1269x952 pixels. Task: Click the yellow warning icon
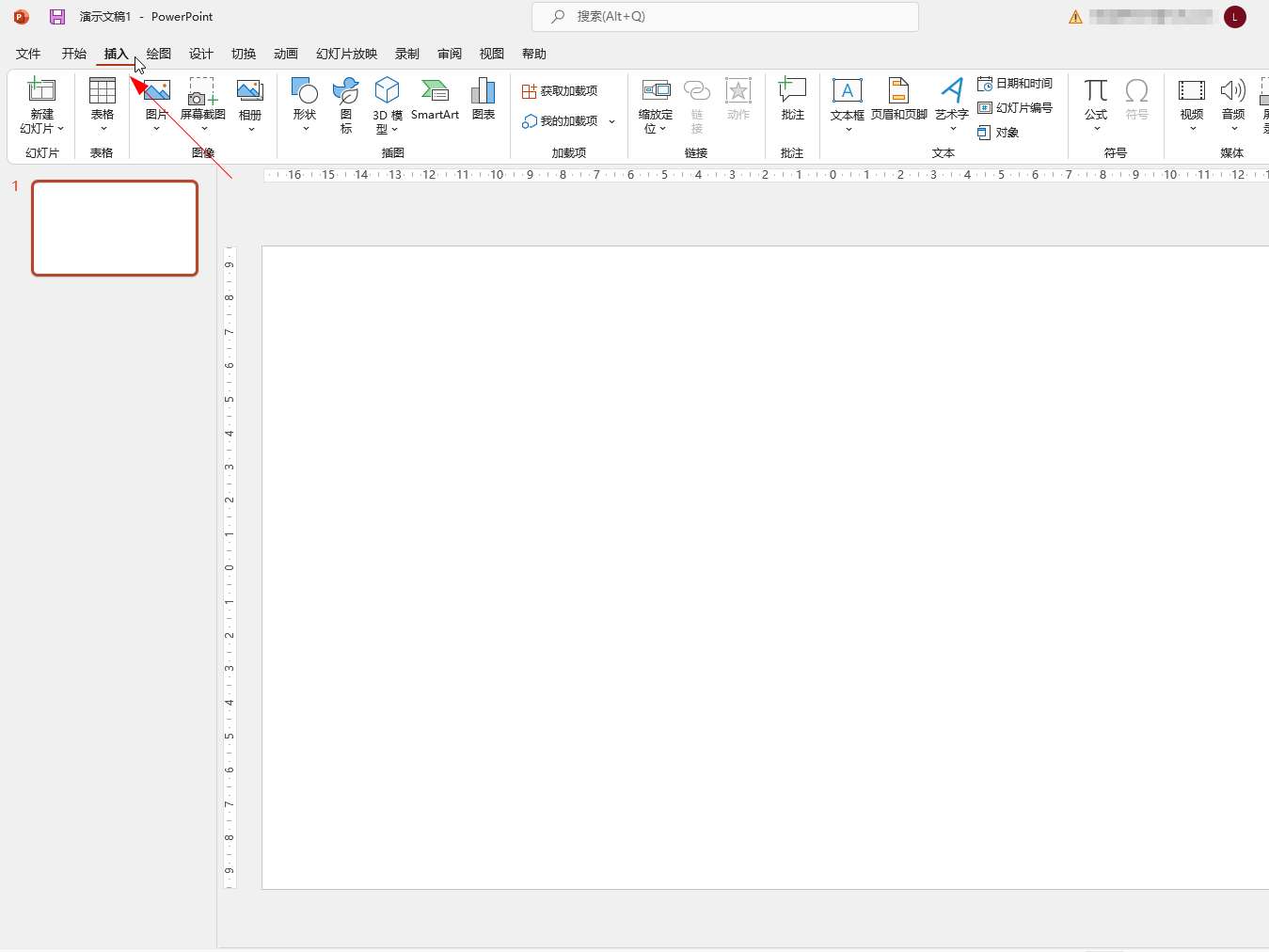click(1075, 17)
